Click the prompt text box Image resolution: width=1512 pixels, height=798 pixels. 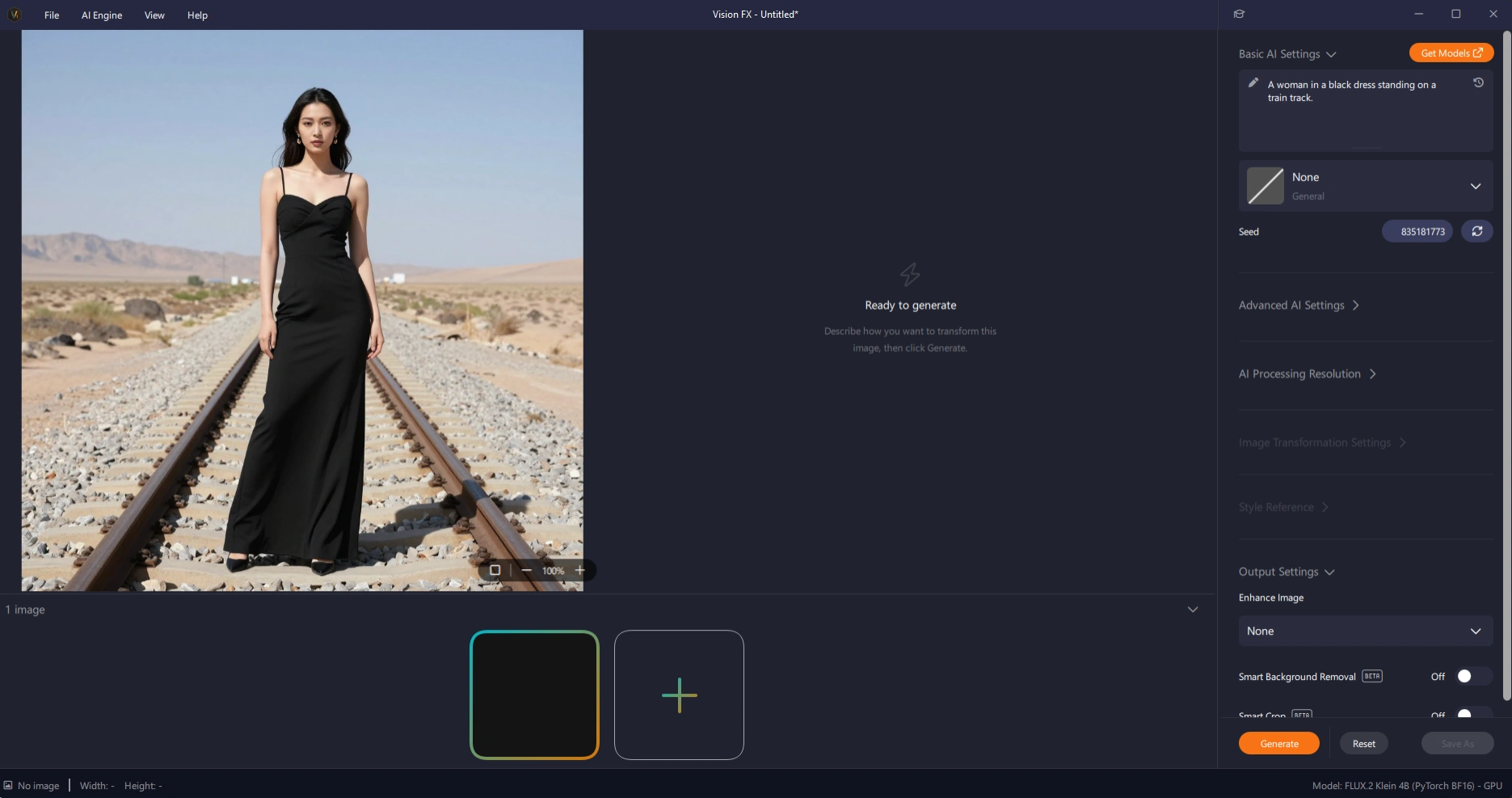pos(1366,111)
